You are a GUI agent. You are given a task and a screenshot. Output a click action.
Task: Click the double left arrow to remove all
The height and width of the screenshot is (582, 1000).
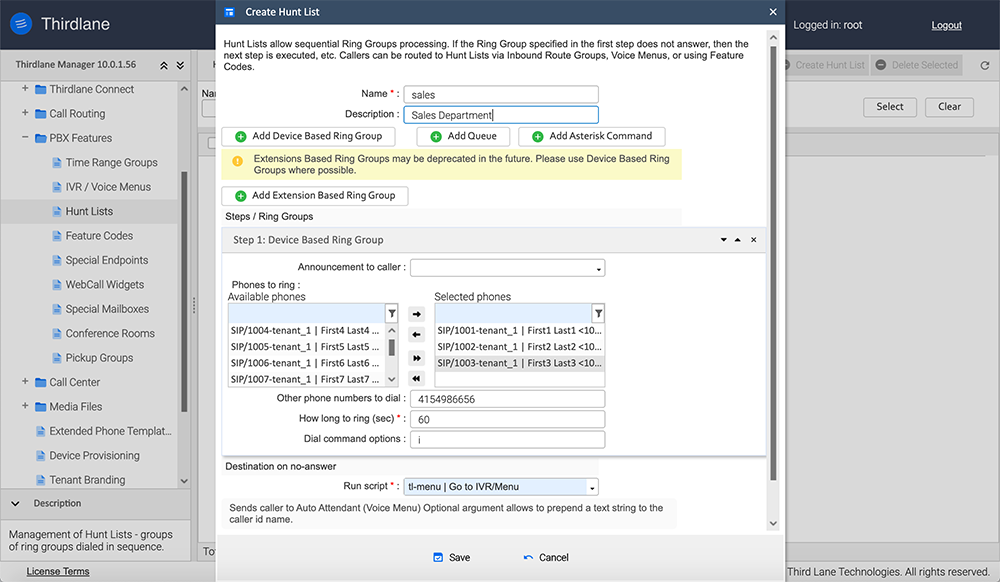click(x=417, y=378)
